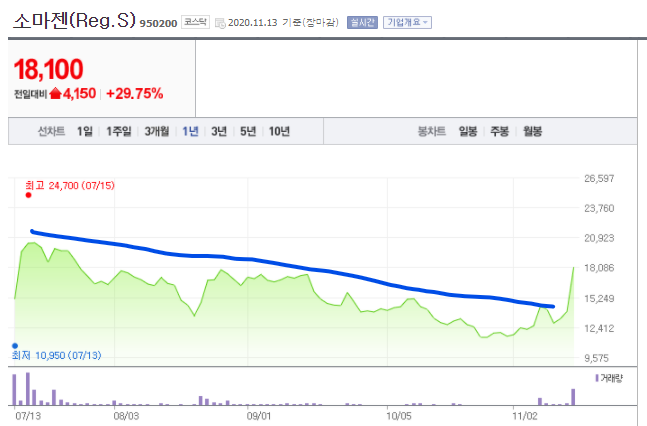Click the 4,150 price change value

coord(80,94)
